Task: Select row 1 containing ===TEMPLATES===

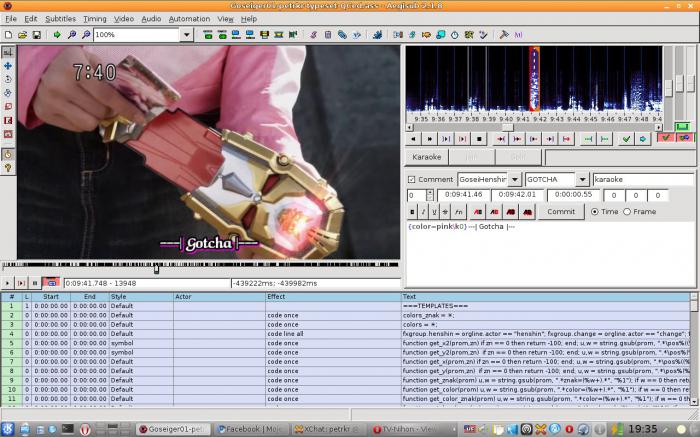Action: pos(345,306)
